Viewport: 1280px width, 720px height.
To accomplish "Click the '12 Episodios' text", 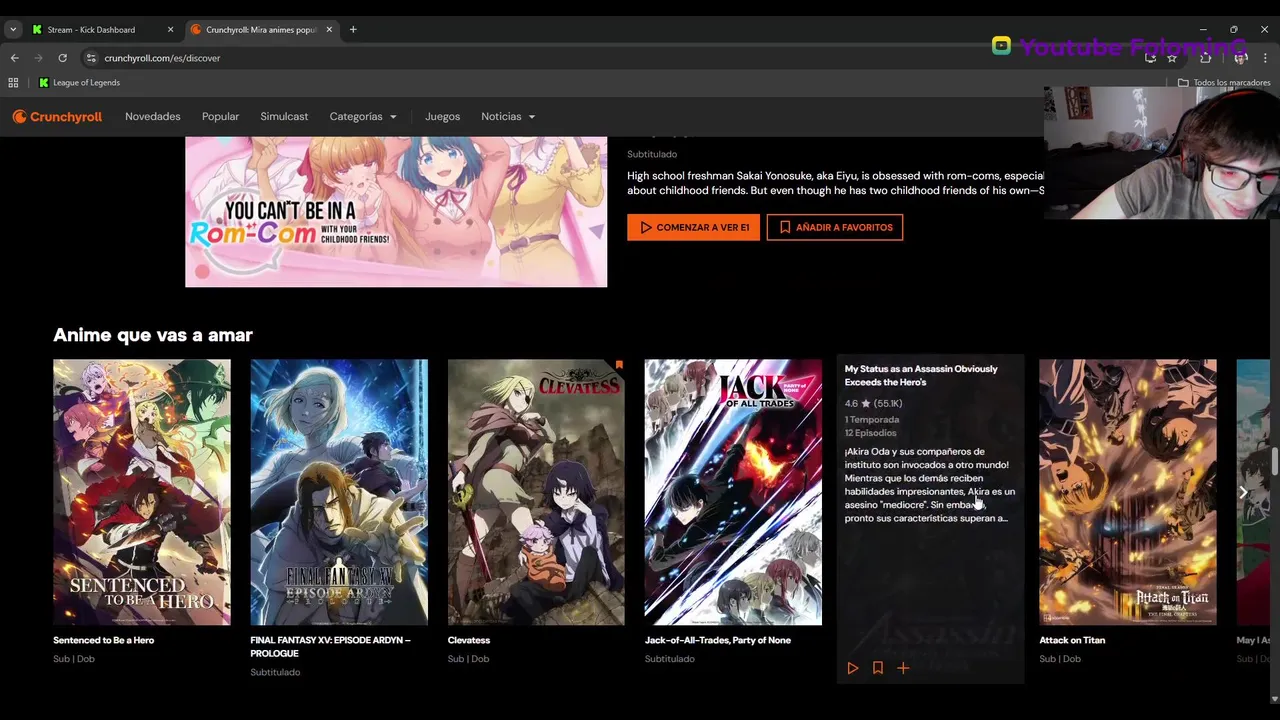I will [870, 433].
